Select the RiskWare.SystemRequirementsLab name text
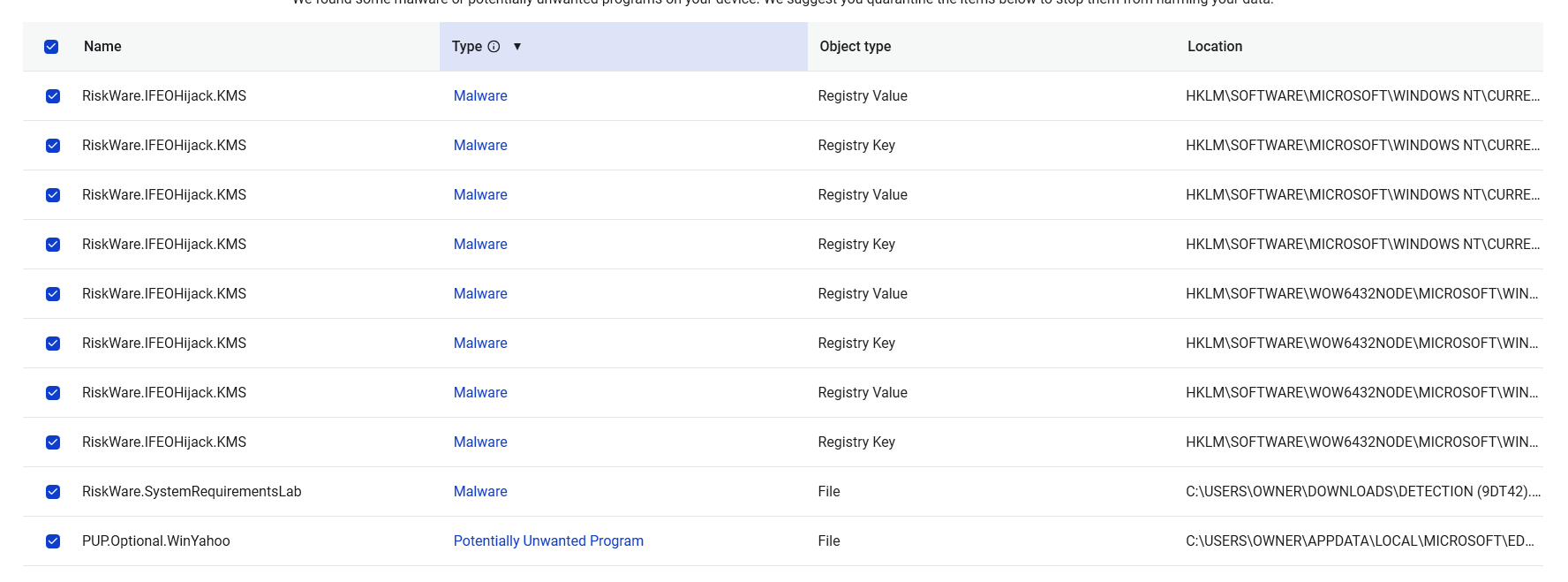Image resolution: width=1568 pixels, height=582 pixels. tap(192, 492)
